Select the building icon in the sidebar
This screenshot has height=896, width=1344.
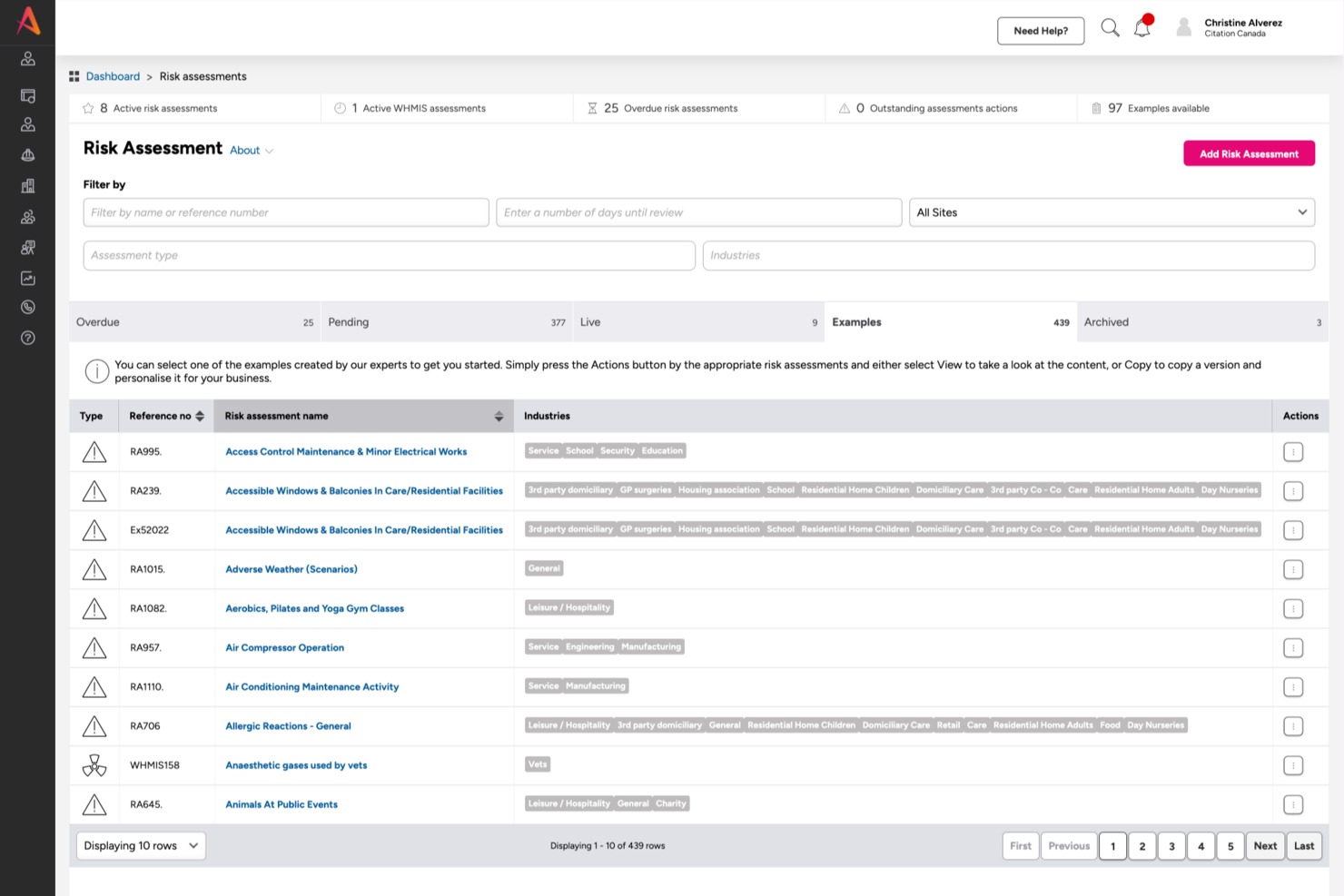[x=27, y=185]
